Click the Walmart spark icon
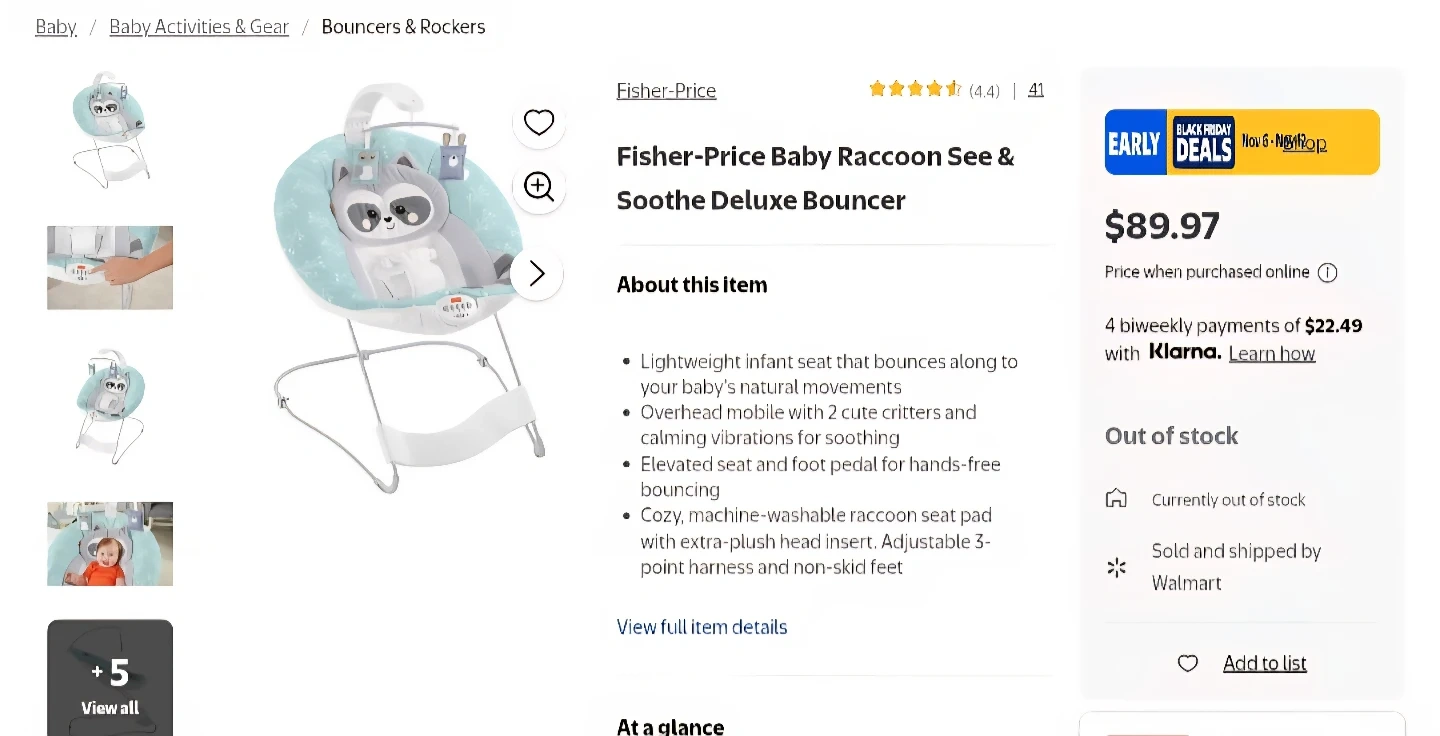1440x736 pixels. coord(1116,567)
